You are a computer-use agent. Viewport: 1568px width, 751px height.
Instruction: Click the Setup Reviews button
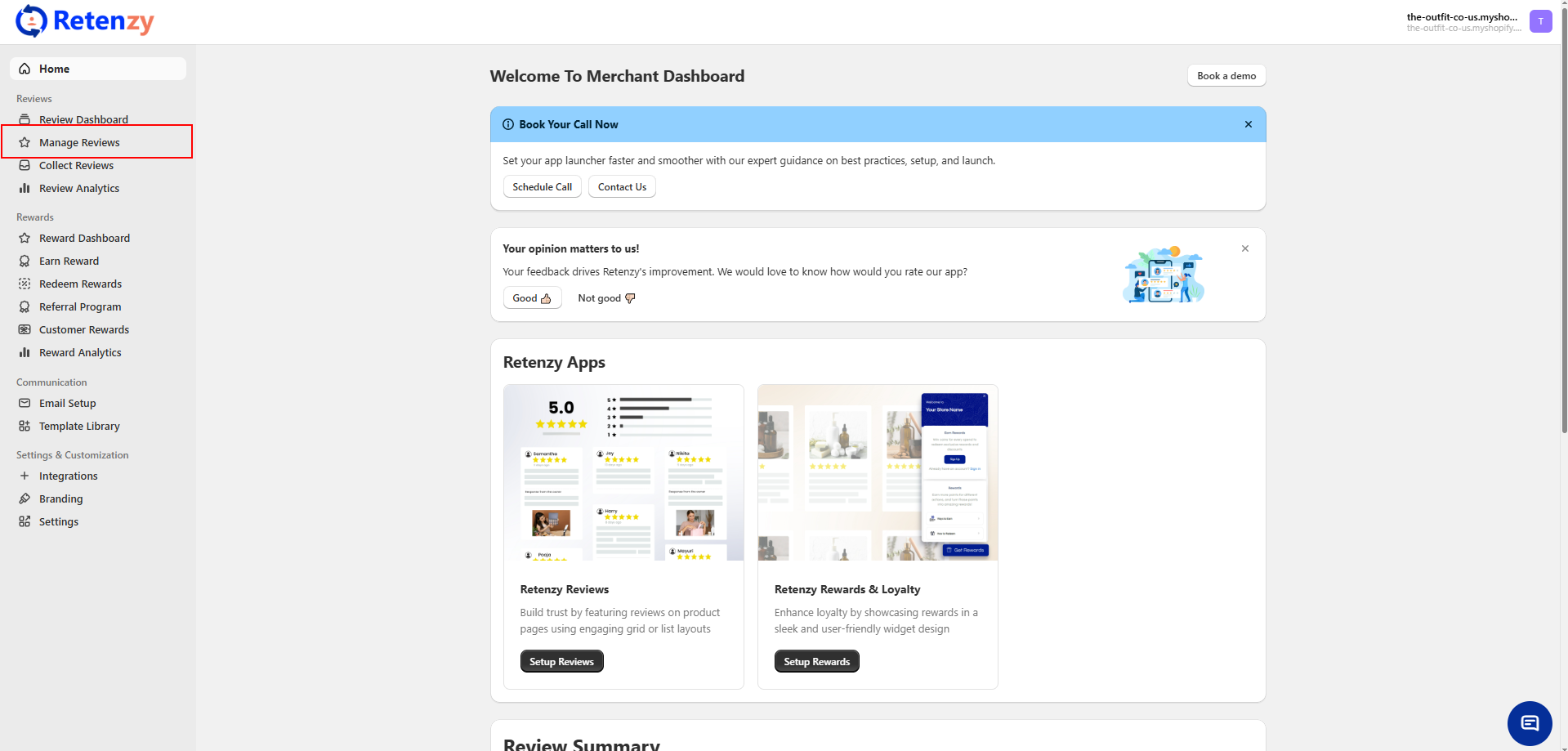(561, 661)
